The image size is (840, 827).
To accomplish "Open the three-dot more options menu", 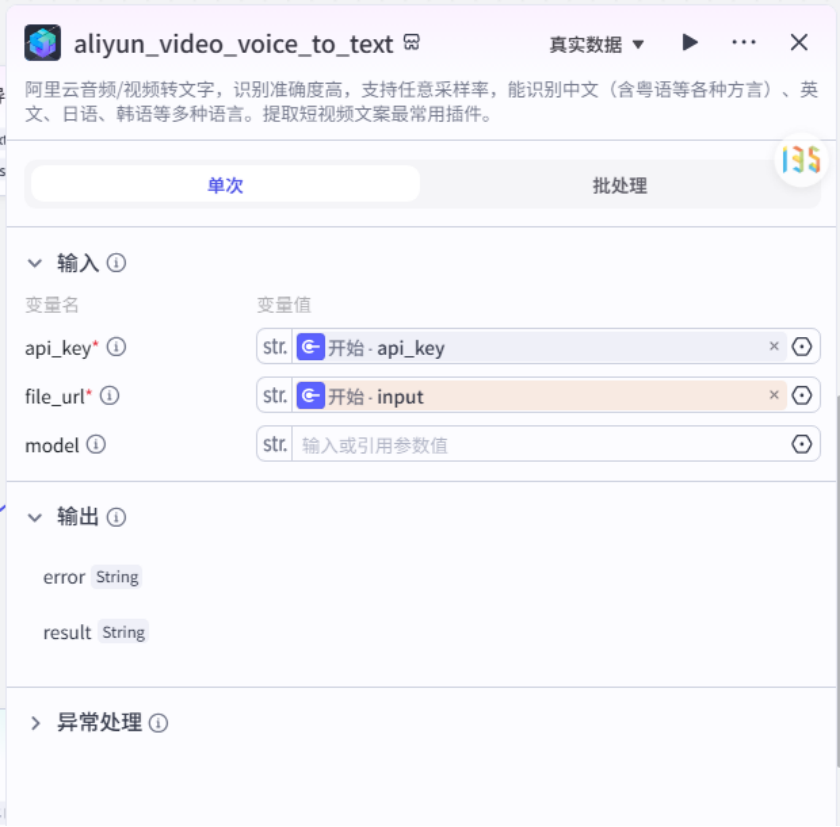I will 744,42.
